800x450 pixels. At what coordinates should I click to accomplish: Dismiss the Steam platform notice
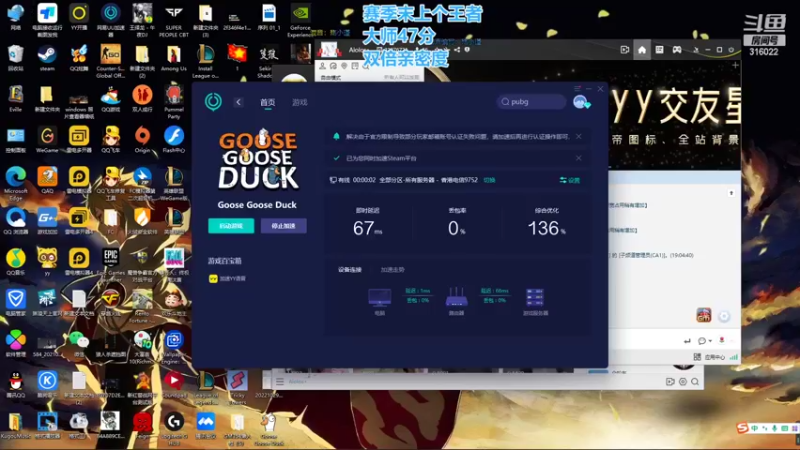coord(579,158)
